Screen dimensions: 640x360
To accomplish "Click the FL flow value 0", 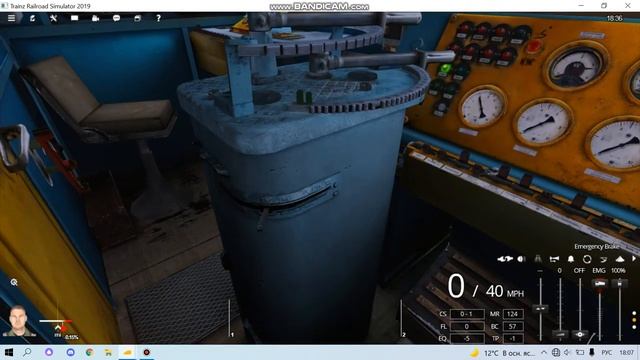I will click(467, 327).
